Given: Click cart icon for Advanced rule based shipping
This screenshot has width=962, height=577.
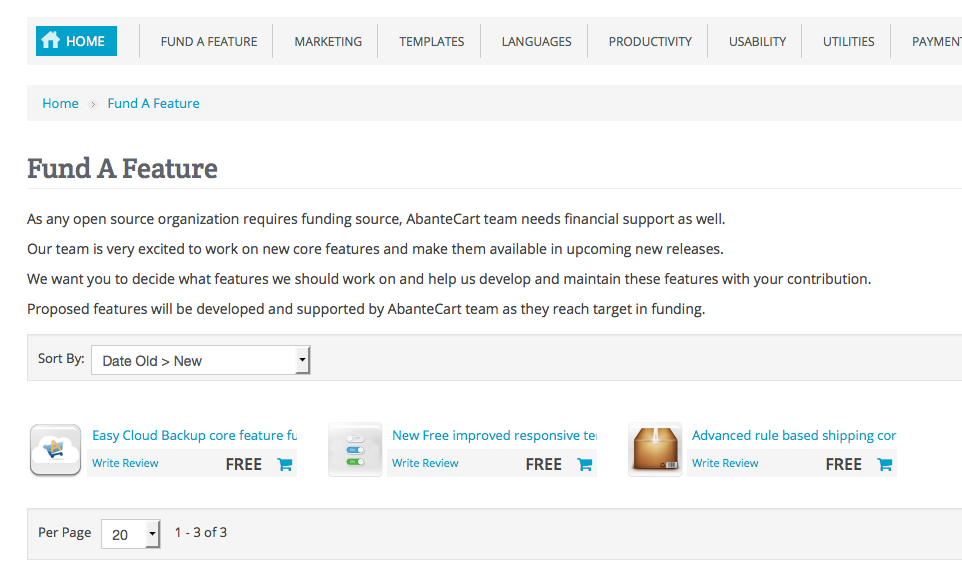Looking at the screenshot, I should [885, 465].
